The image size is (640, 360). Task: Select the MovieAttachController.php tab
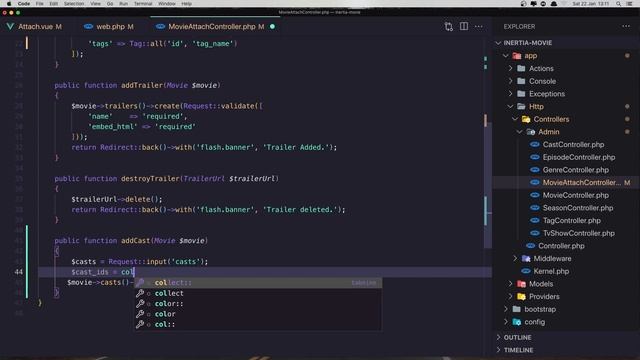(216, 27)
